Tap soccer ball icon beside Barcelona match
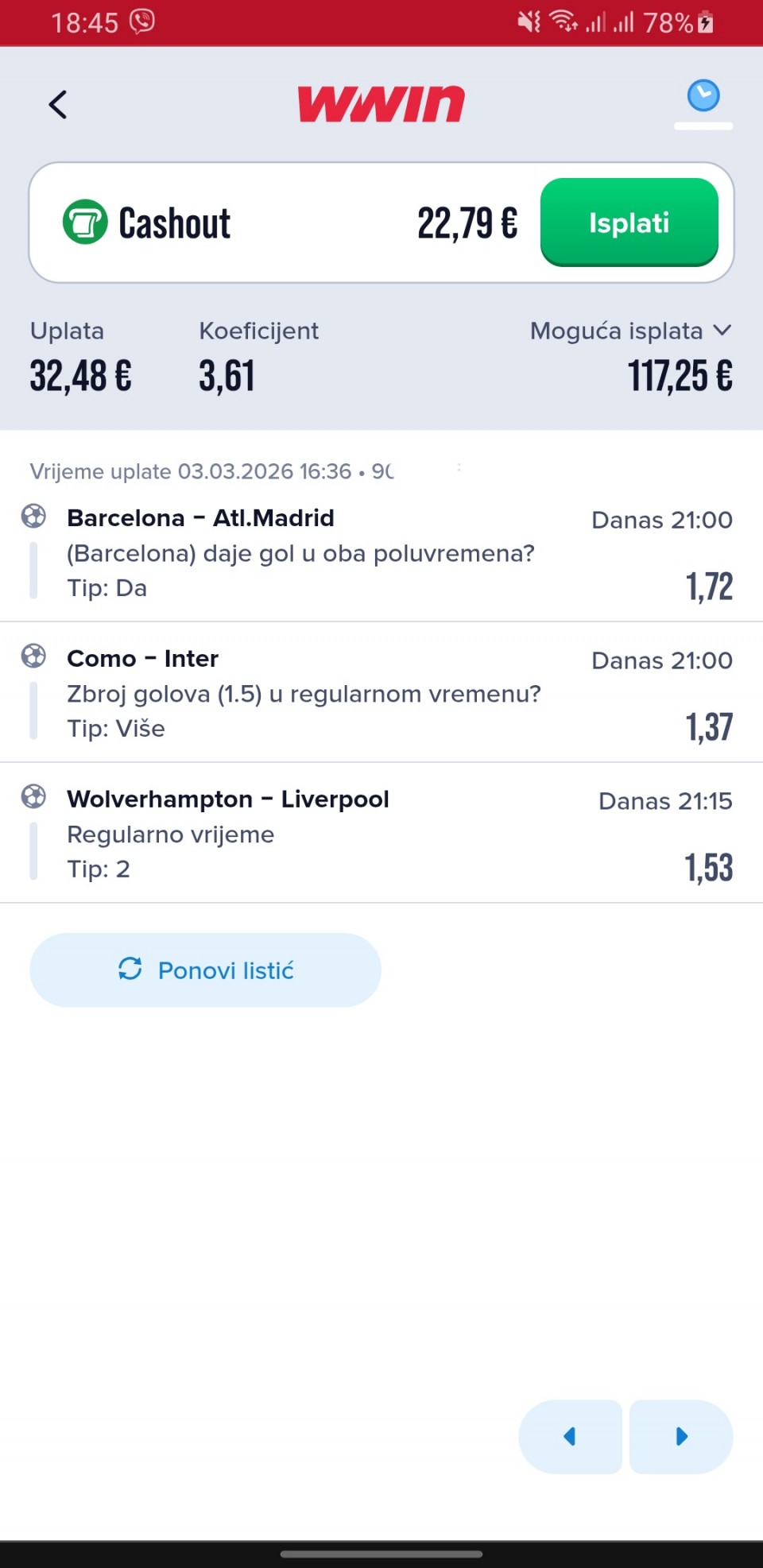This screenshot has height=1568, width=763. pyautogui.click(x=33, y=517)
